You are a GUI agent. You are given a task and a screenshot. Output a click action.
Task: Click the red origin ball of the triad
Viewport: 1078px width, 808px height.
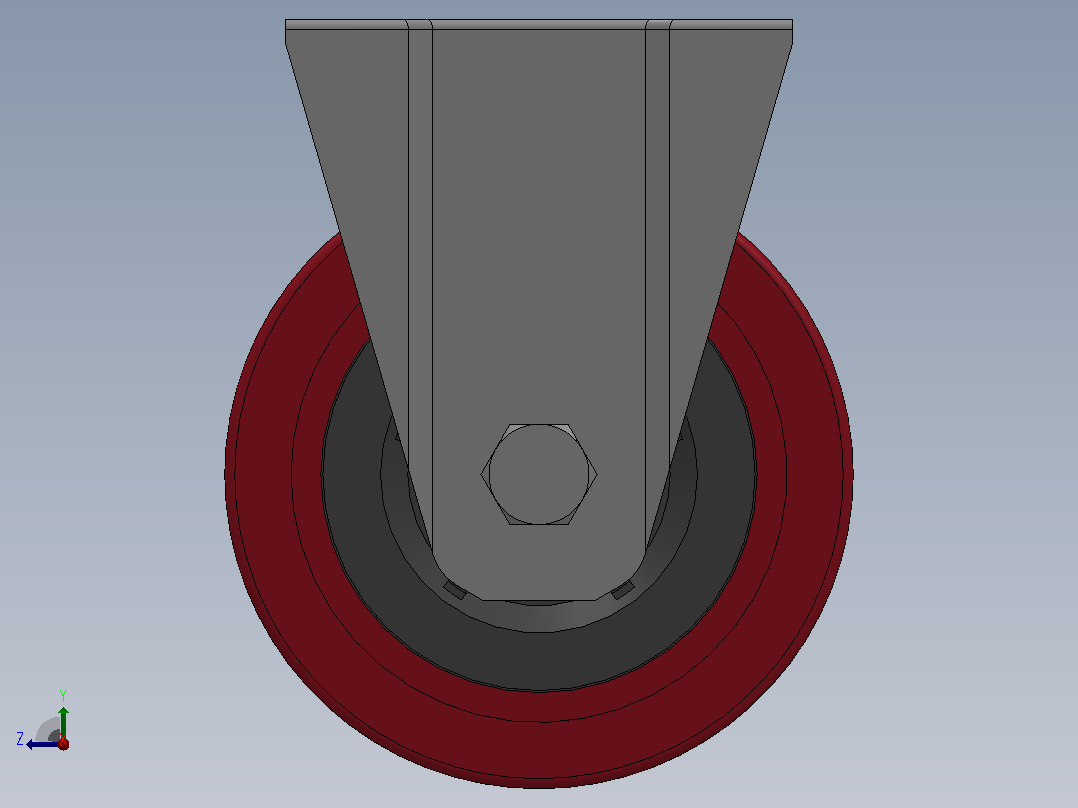(63, 743)
